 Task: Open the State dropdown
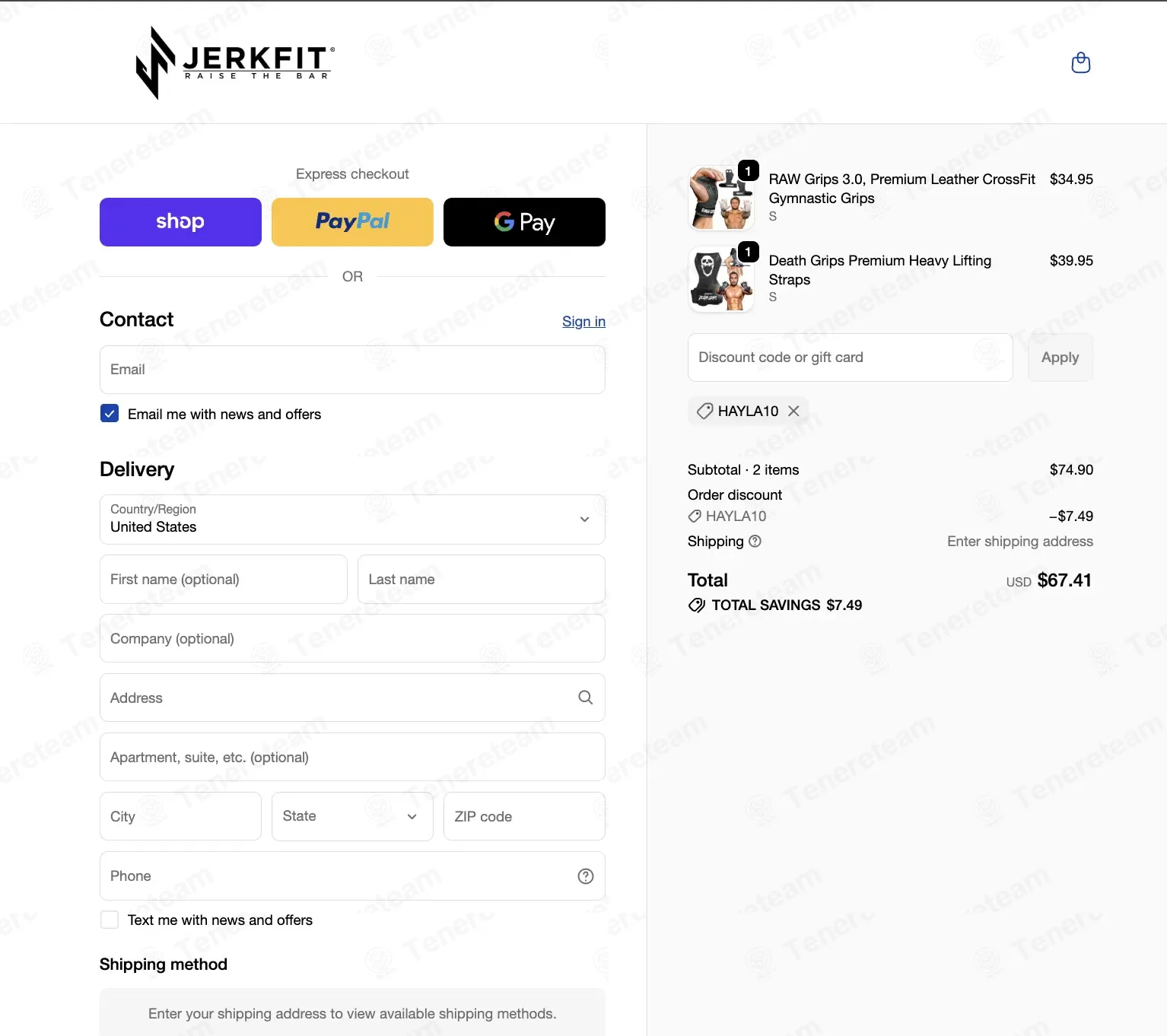[352, 816]
